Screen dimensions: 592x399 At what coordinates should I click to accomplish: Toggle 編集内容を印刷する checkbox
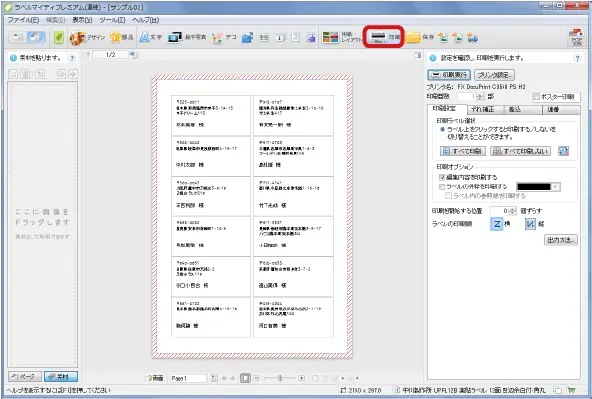pos(442,177)
